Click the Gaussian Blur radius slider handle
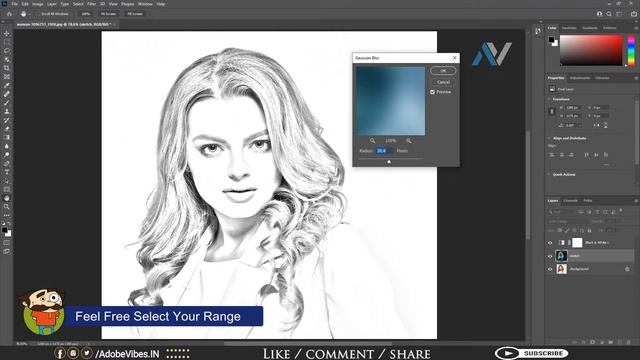The image size is (640, 360). point(389,162)
